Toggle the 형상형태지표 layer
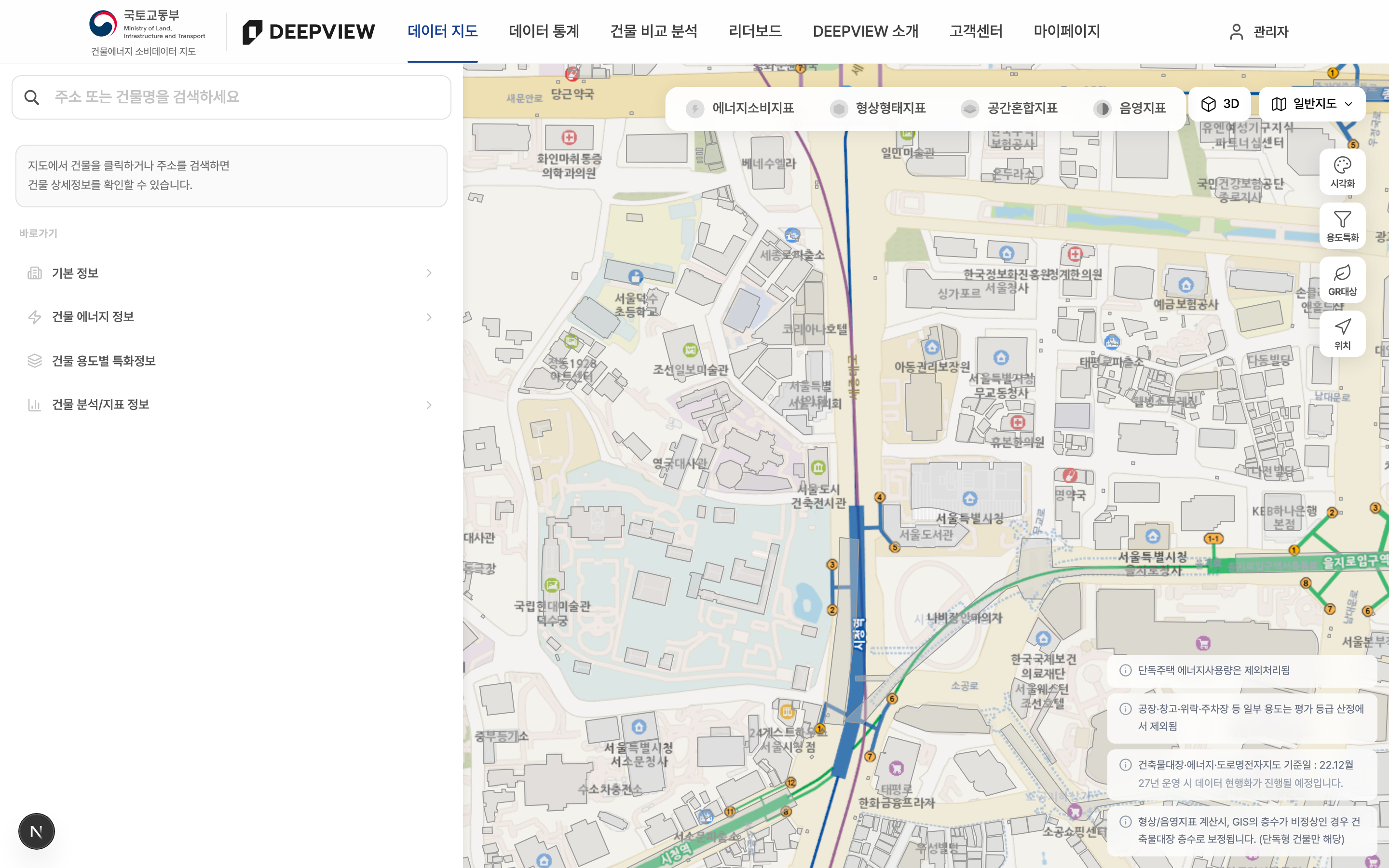 pyautogui.click(x=878, y=108)
